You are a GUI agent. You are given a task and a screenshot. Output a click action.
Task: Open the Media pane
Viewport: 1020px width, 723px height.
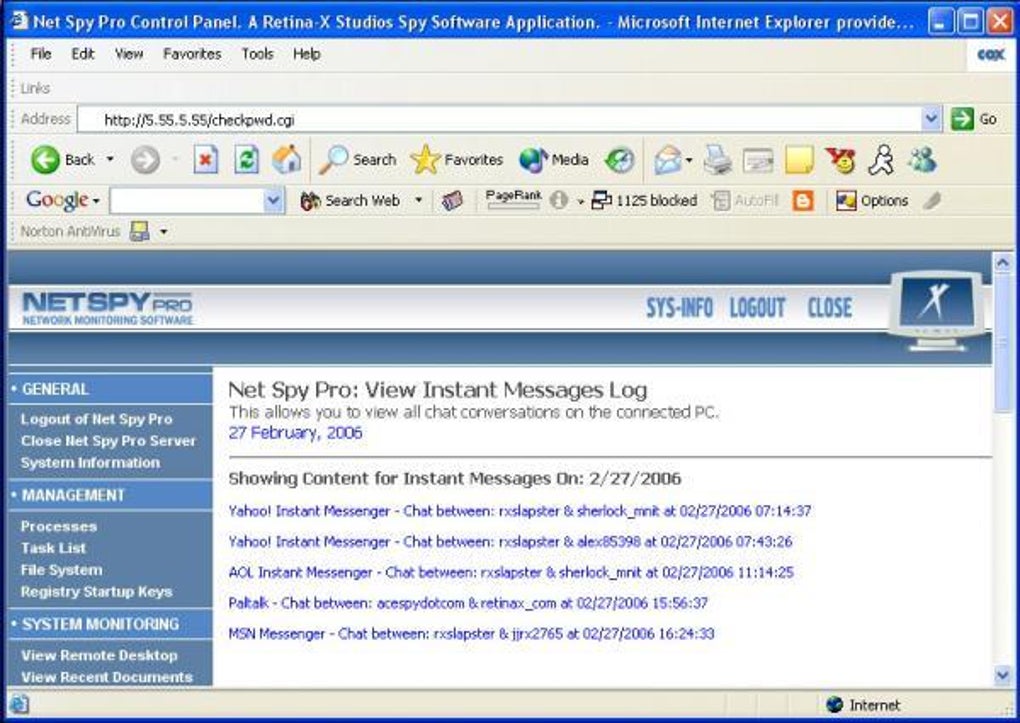pyautogui.click(x=554, y=159)
